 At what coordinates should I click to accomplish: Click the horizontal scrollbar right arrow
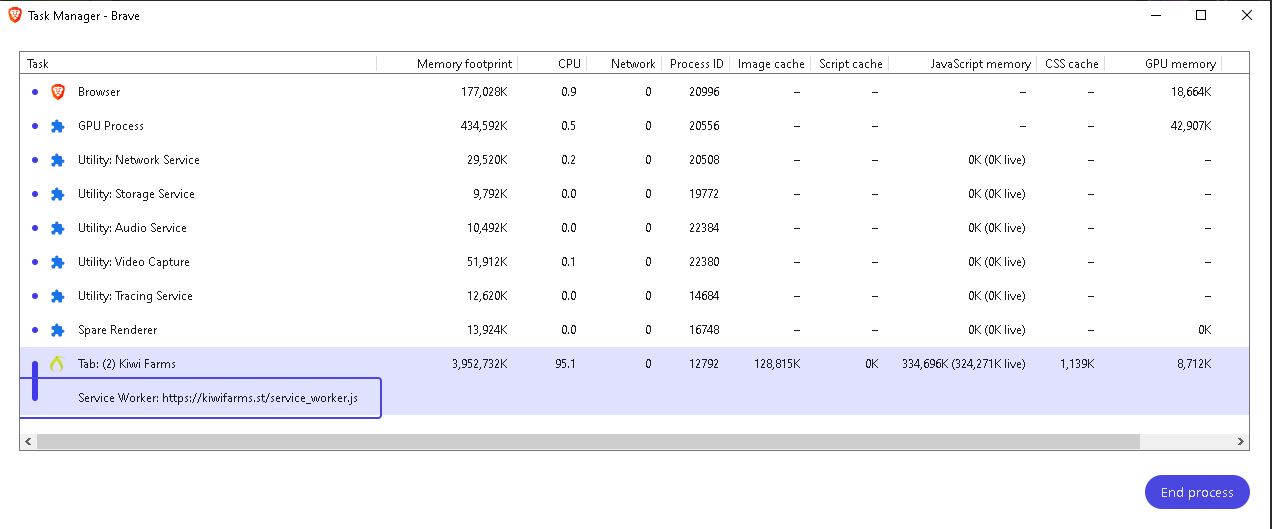pyautogui.click(x=1241, y=441)
